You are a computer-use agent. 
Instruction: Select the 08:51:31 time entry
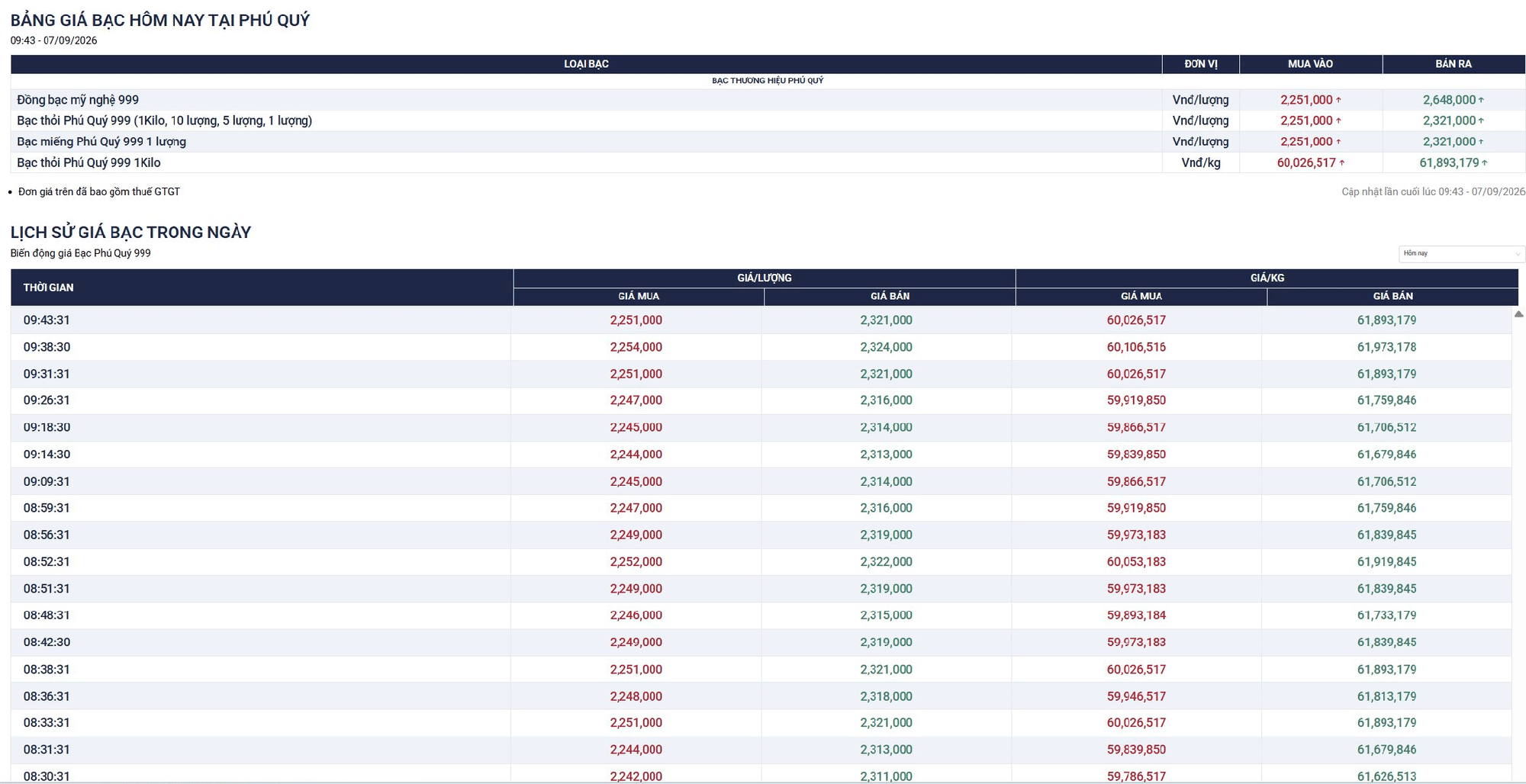pos(47,589)
